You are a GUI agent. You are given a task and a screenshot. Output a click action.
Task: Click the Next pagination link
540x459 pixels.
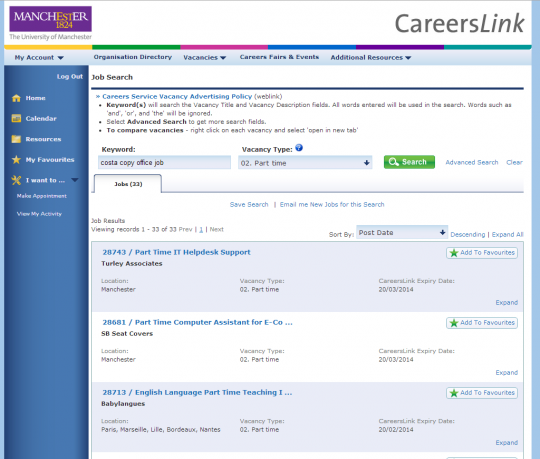pos(217,229)
